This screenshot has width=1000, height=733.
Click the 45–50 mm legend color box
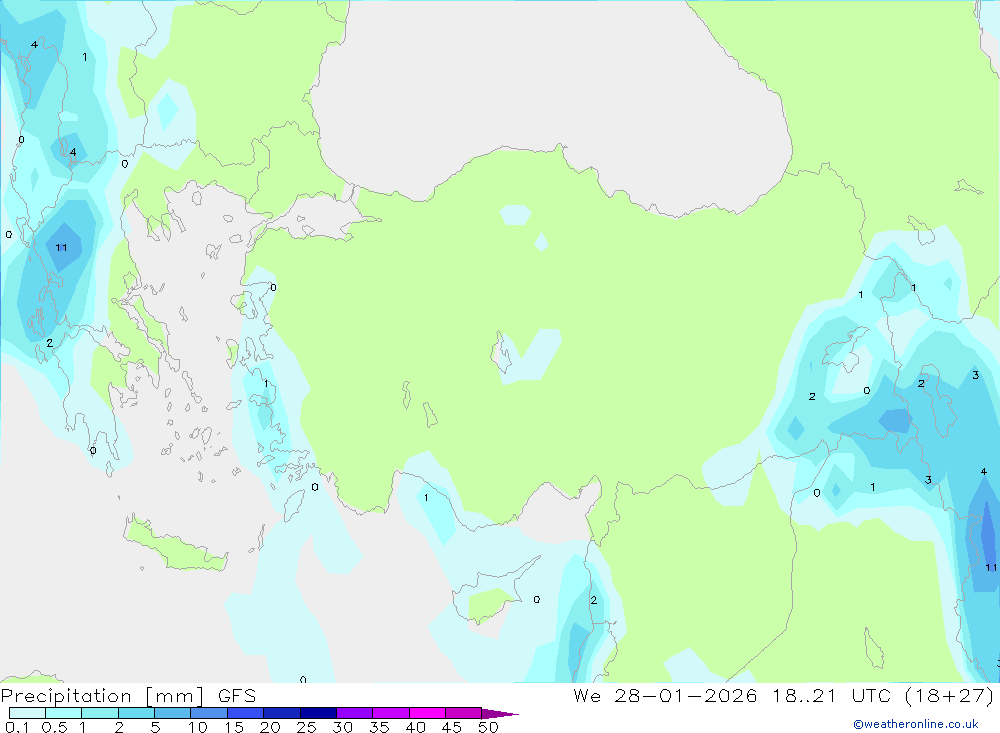[x=464, y=713]
